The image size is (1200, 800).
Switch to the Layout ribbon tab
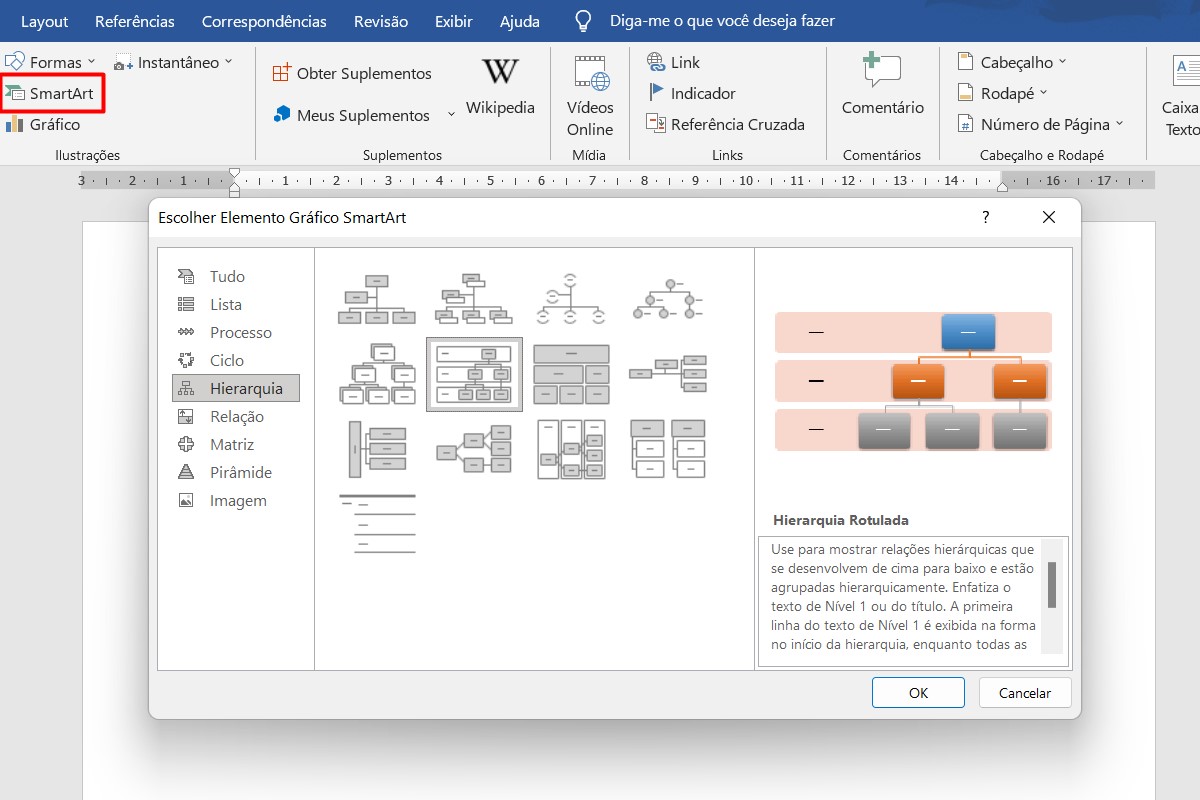pyautogui.click(x=45, y=21)
